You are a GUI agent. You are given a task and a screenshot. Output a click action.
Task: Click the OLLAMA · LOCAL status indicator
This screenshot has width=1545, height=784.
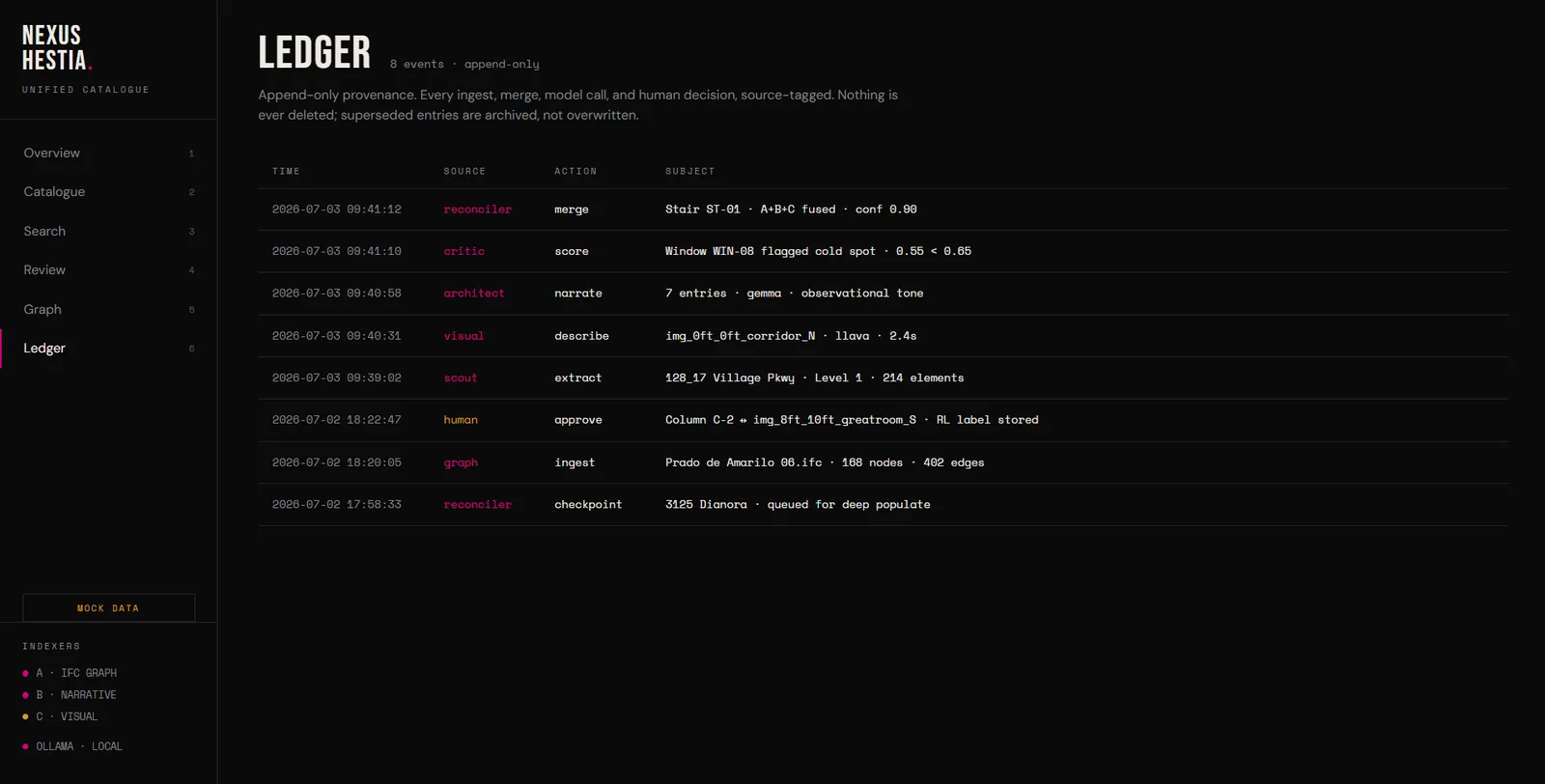tap(72, 746)
